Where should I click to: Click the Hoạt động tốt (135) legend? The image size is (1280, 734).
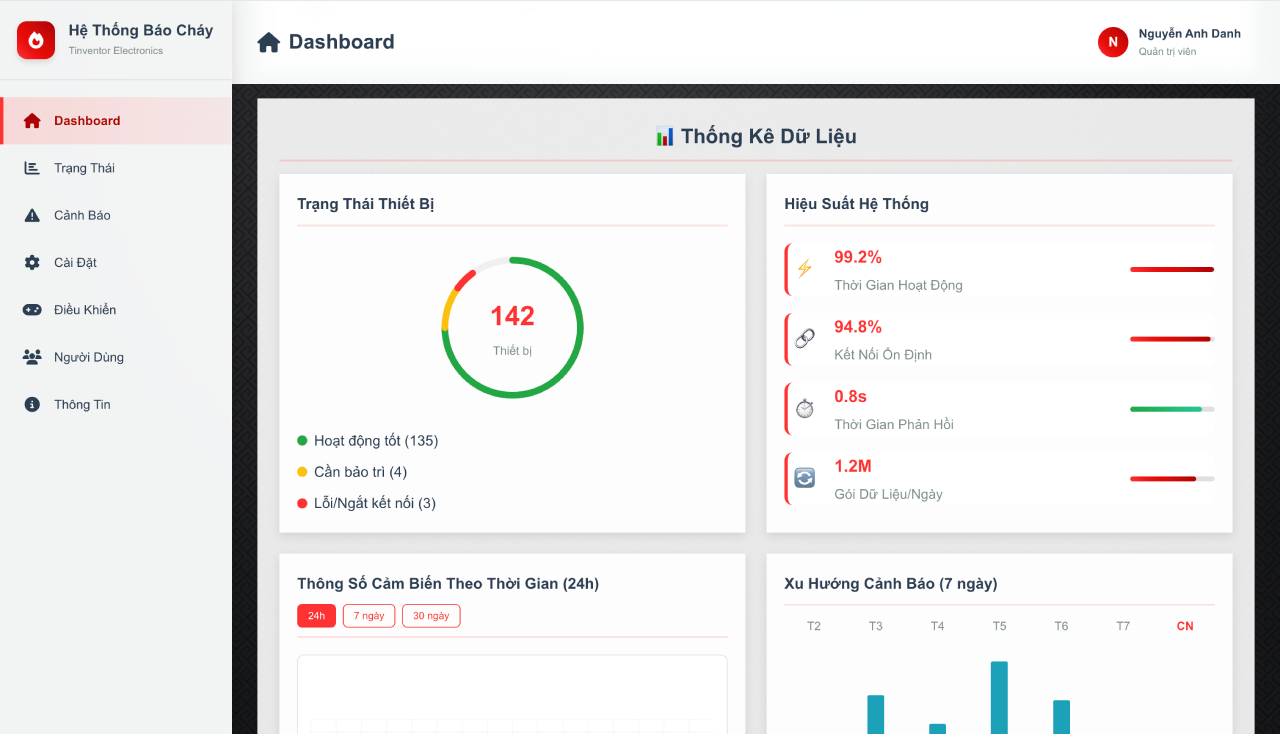pos(375,441)
